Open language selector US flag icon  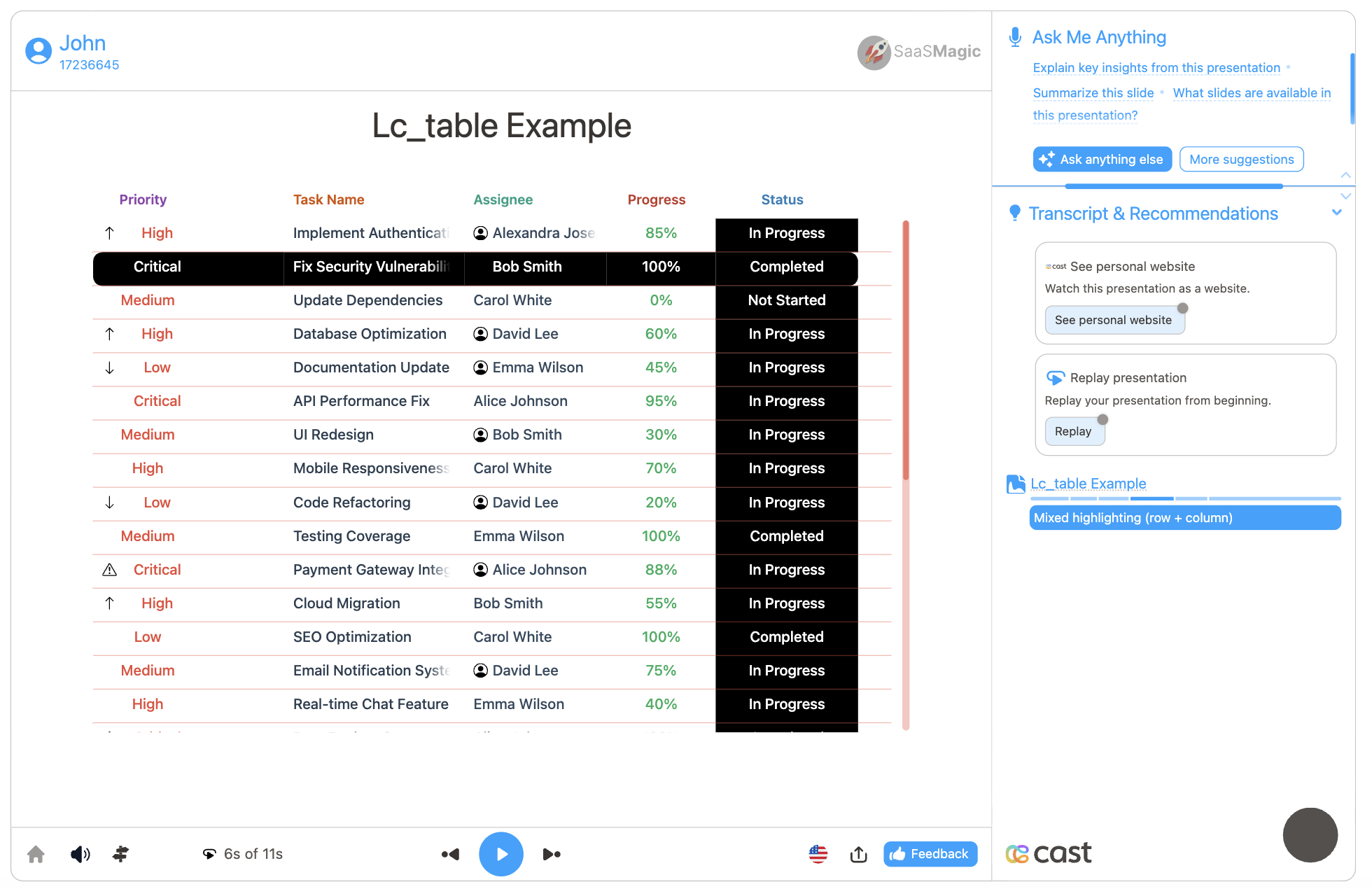pos(818,854)
